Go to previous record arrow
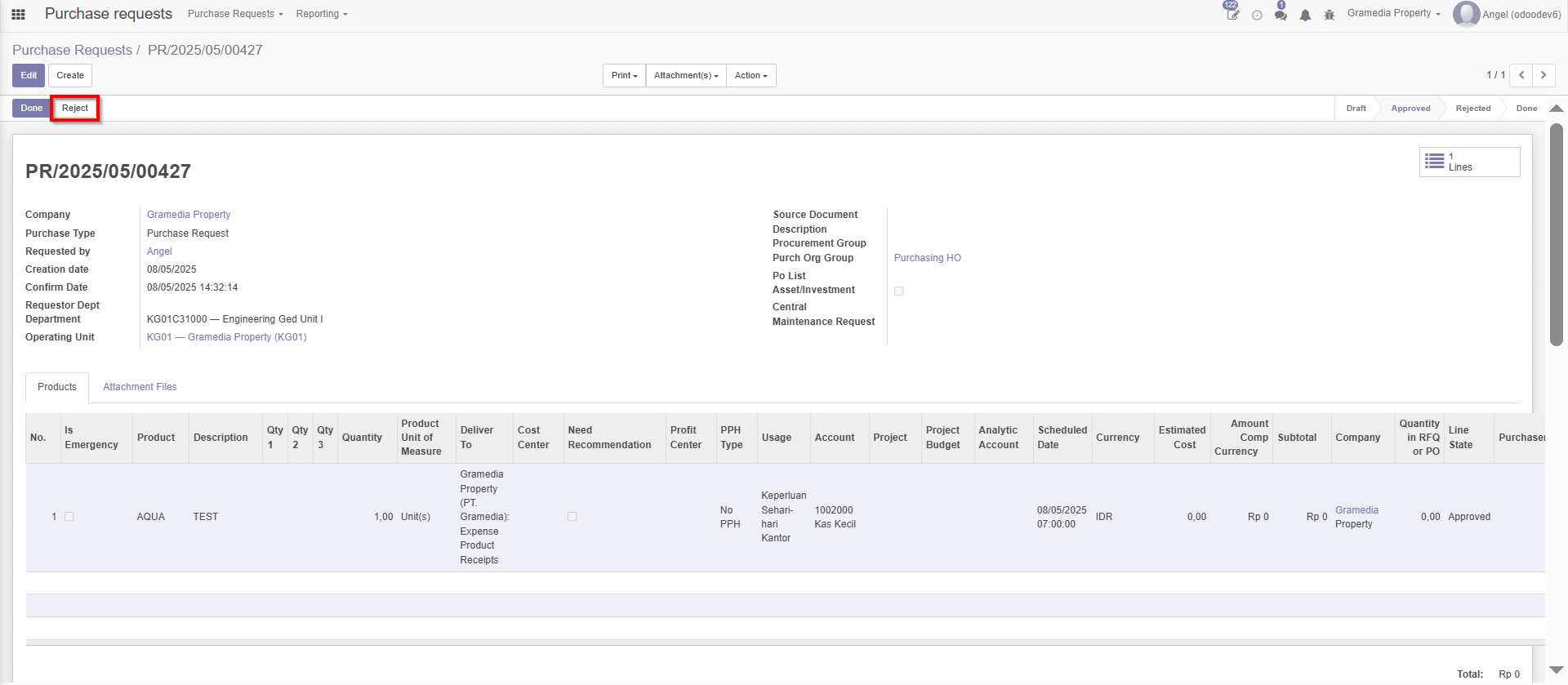 pos(1521,75)
